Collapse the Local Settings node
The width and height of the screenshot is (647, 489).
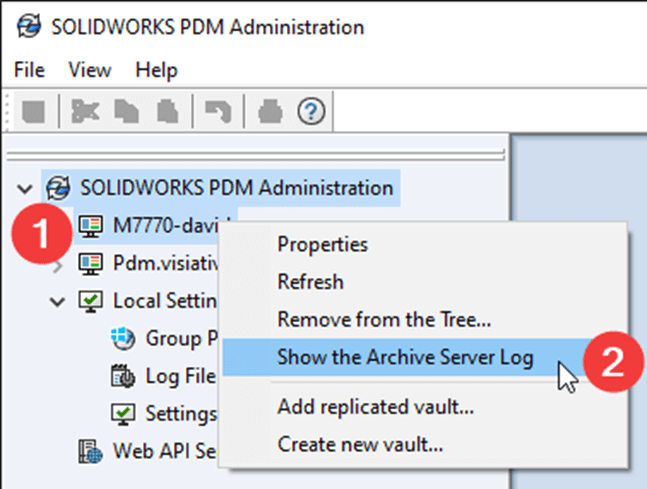click(x=57, y=302)
